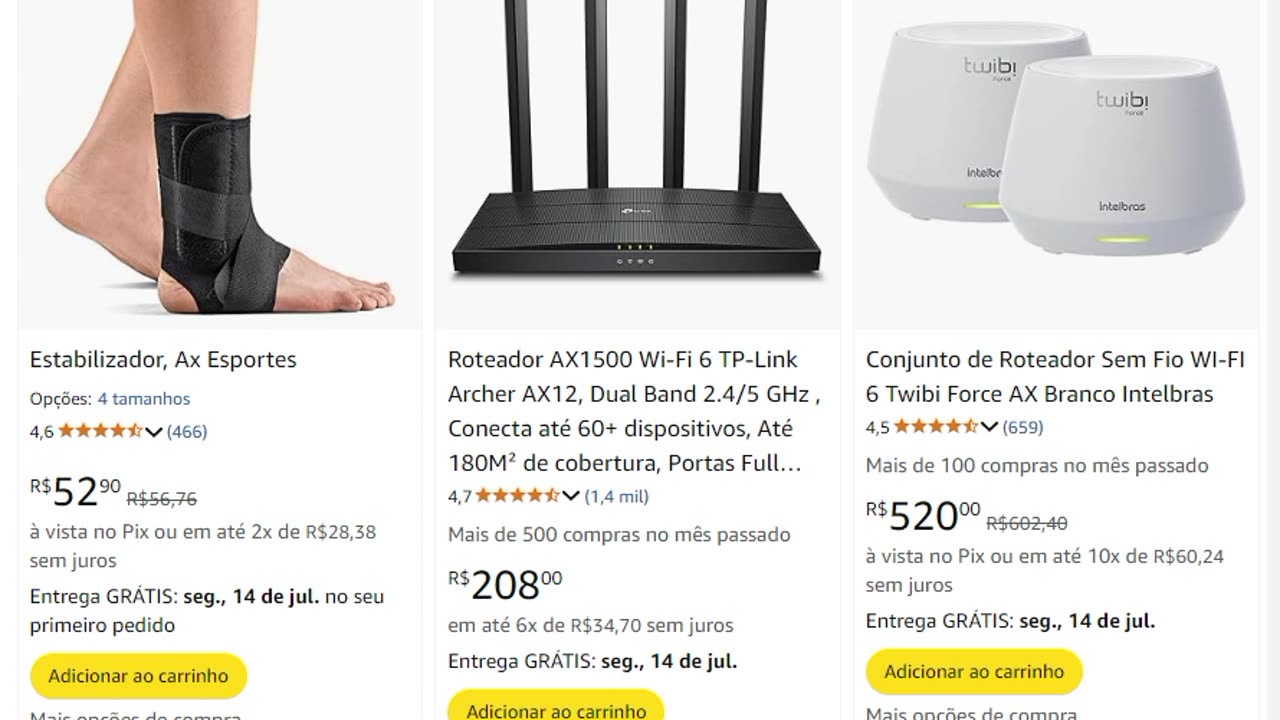This screenshot has height=720, width=1280.
Task: Open the TP-Link Archer router image
Action: tap(638, 163)
